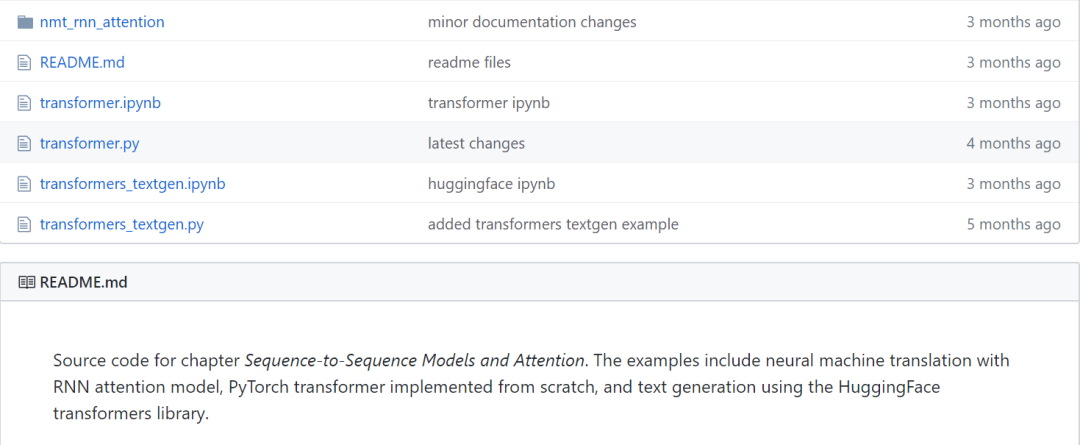This screenshot has width=1080, height=445.
Task: Open transformers_textgen.py file
Action: tap(121, 224)
